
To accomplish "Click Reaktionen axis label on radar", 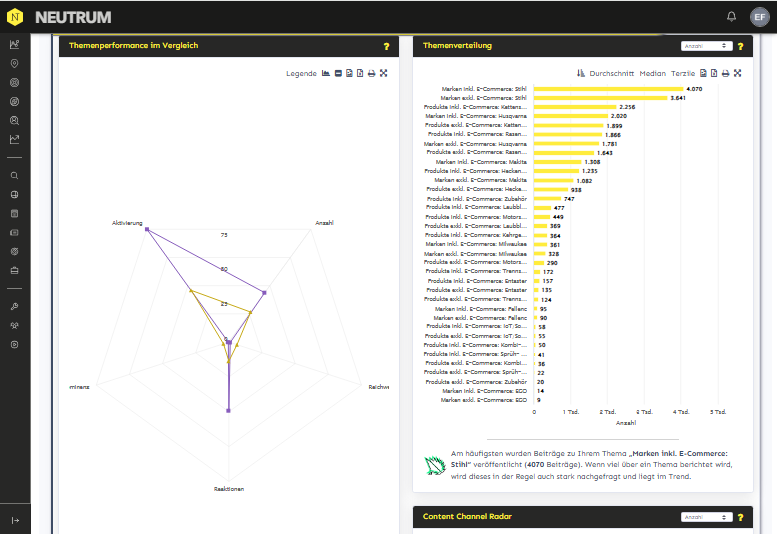I will [229, 489].
